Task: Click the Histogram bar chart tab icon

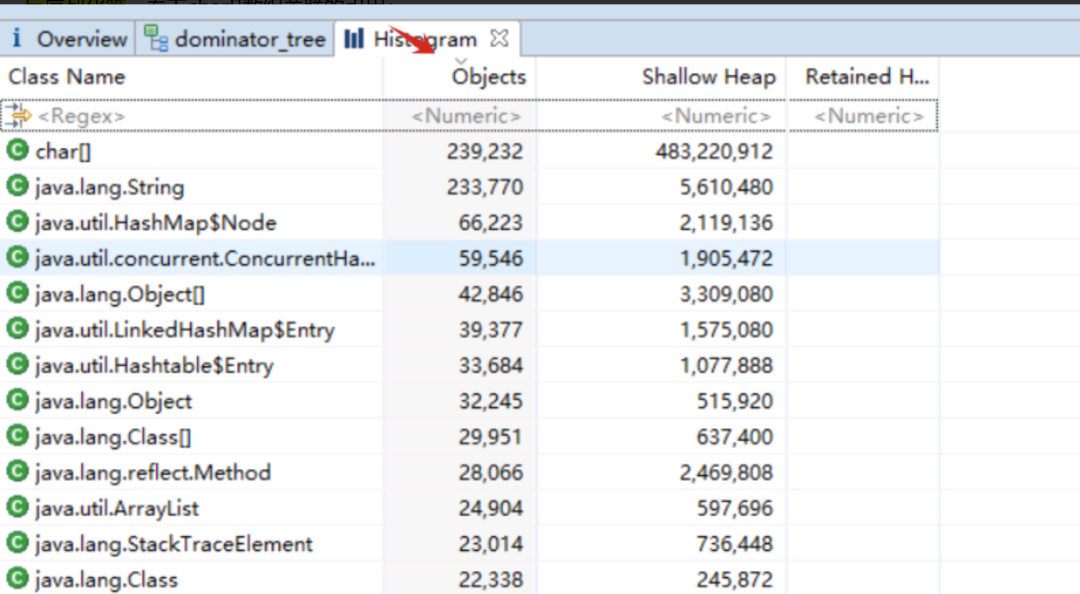Action: pos(354,39)
